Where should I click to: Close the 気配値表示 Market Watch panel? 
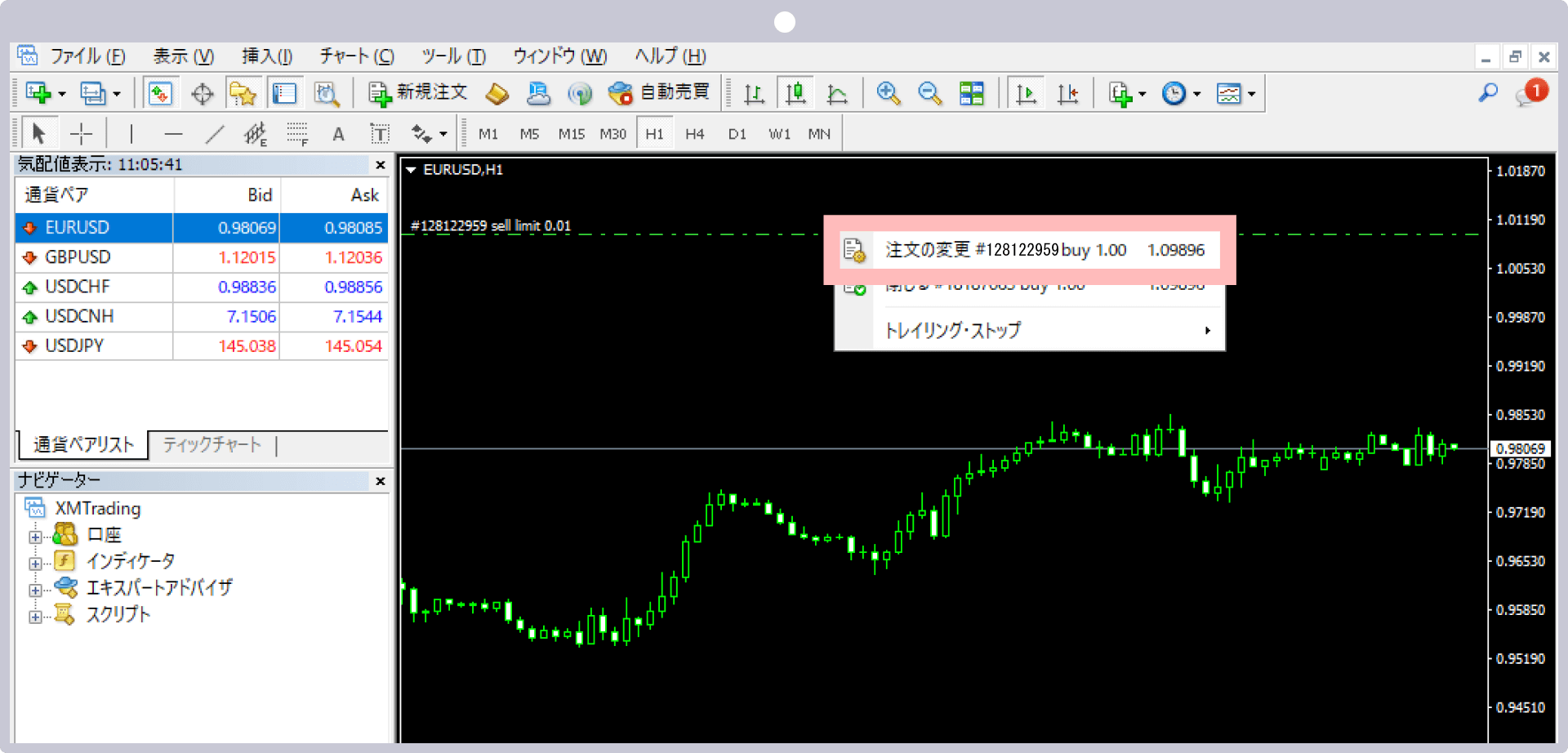(x=380, y=165)
